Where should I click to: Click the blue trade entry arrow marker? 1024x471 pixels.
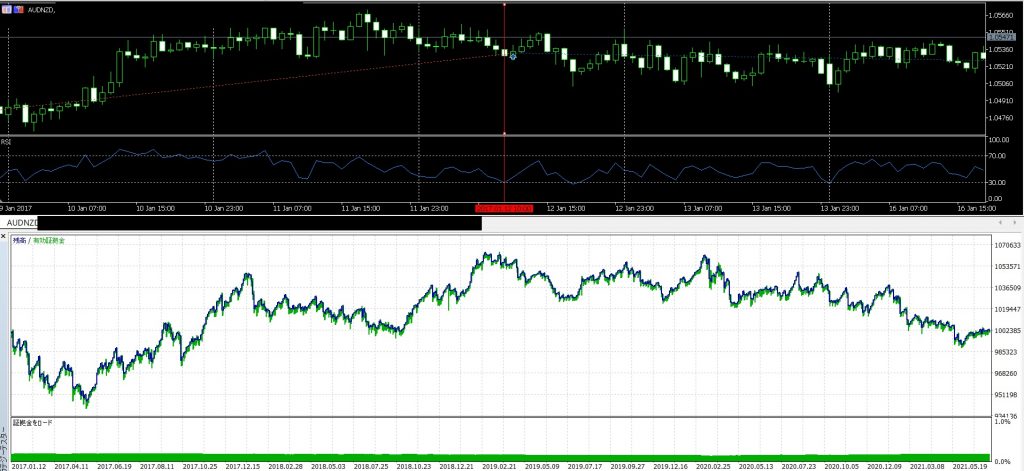tap(513, 56)
